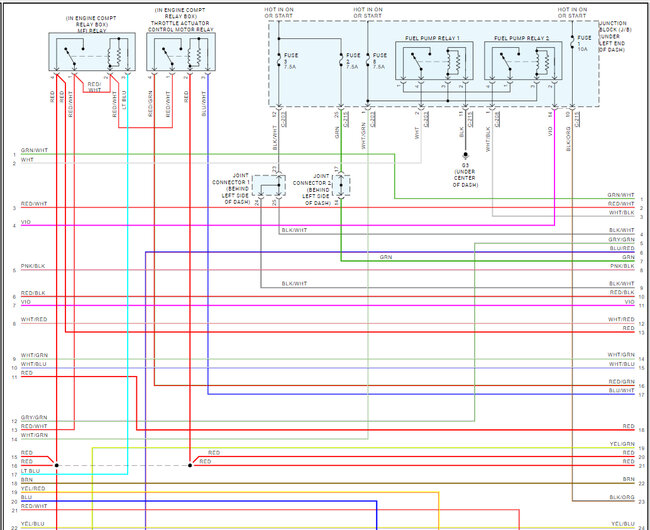Click left-side PNK/BLK label at line 5
This screenshot has width=650, height=530.
click(33, 266)
